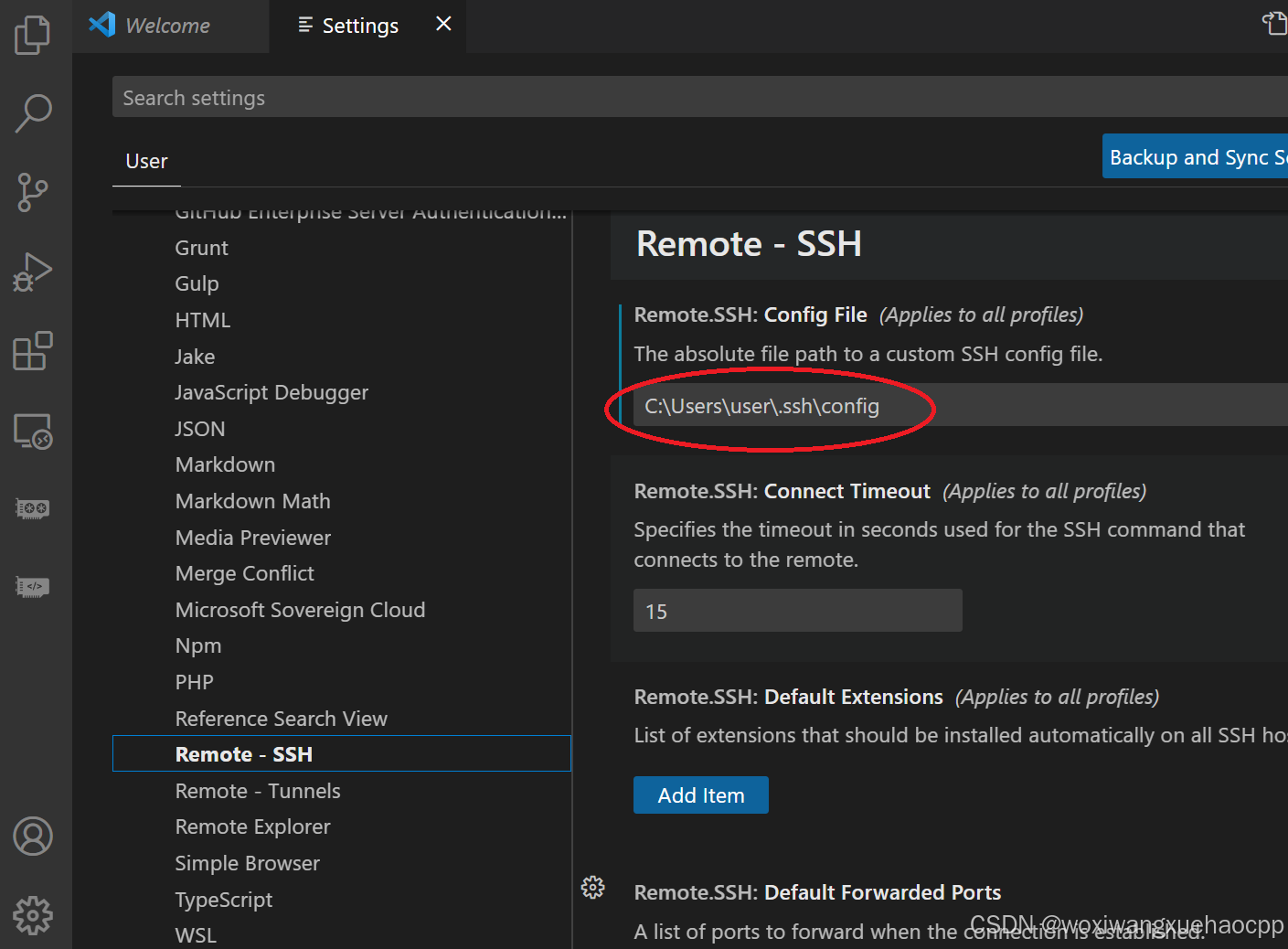
Task: Open Run and Debug view
Action: 33,272
